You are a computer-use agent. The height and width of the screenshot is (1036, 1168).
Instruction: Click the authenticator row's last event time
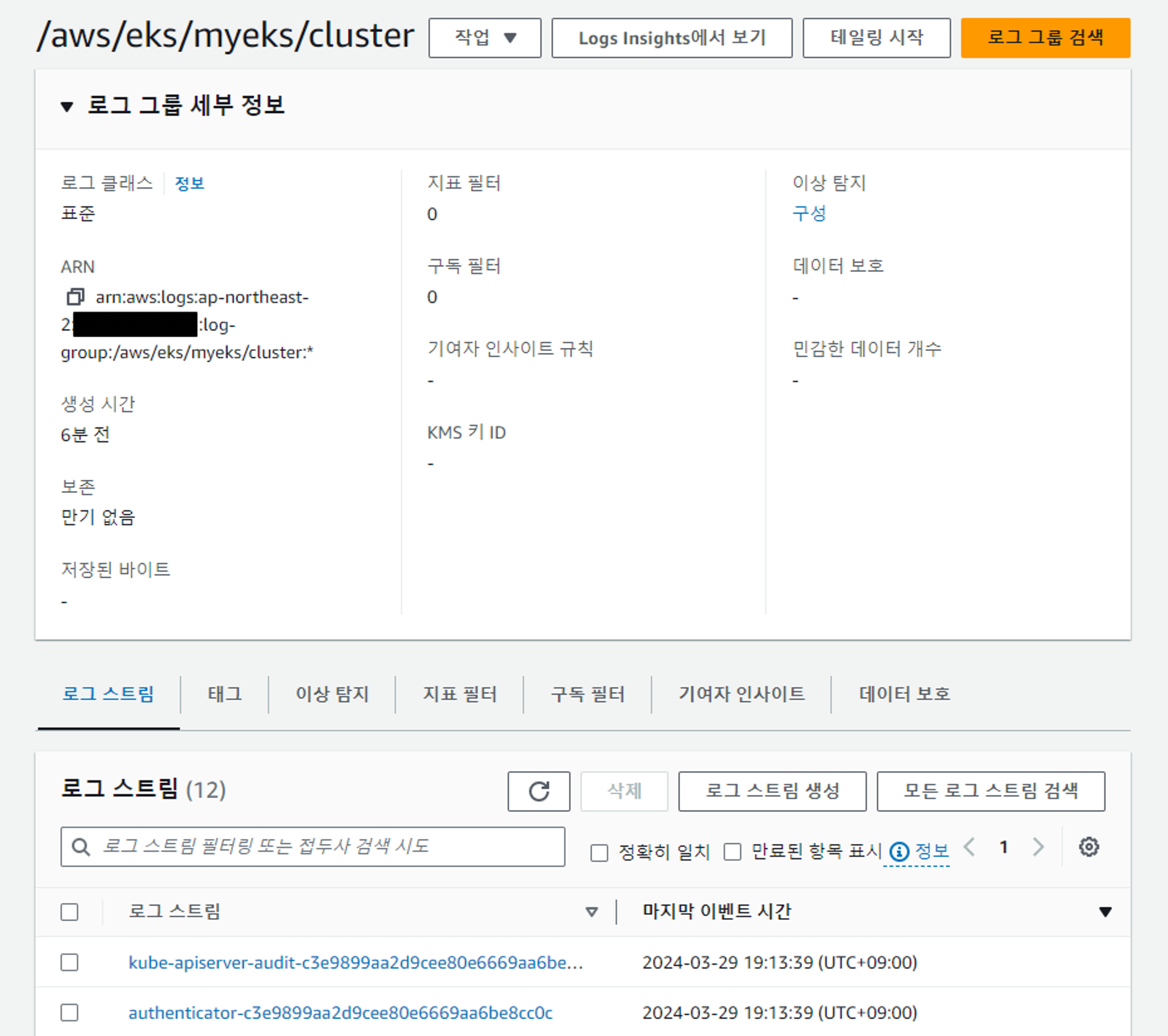point(780,1013)
